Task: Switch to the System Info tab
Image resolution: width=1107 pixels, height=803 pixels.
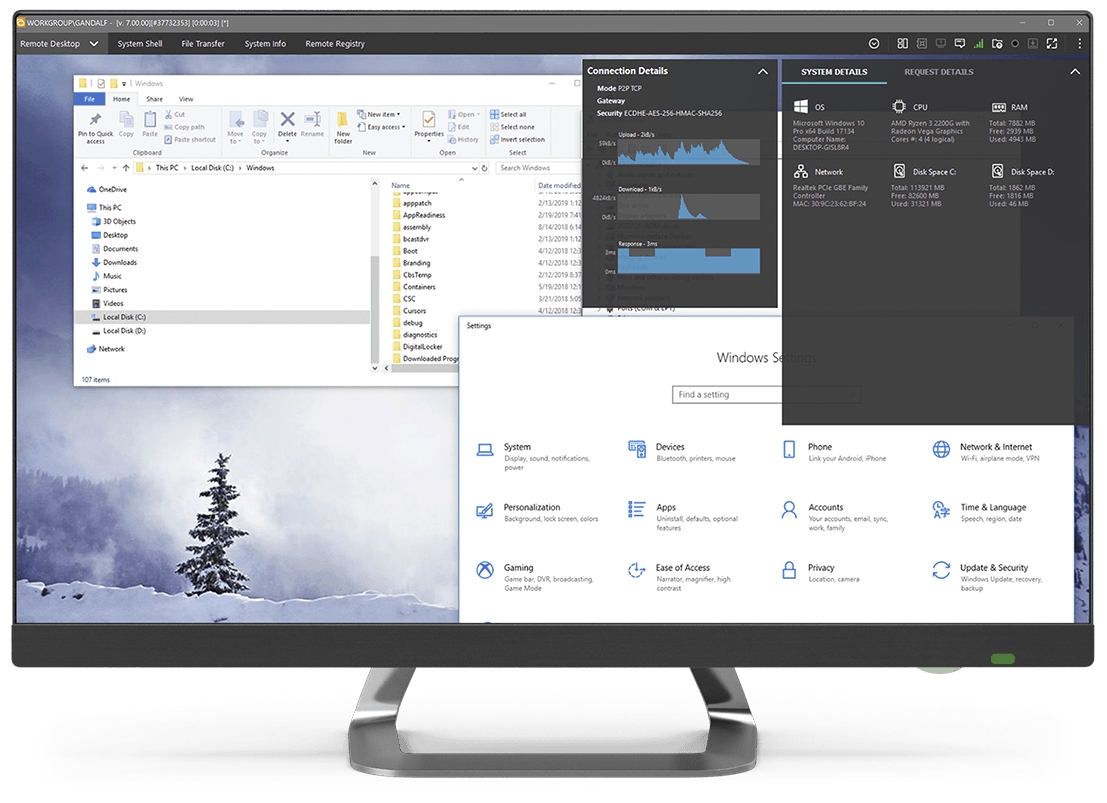Action: tap(265, 44)
